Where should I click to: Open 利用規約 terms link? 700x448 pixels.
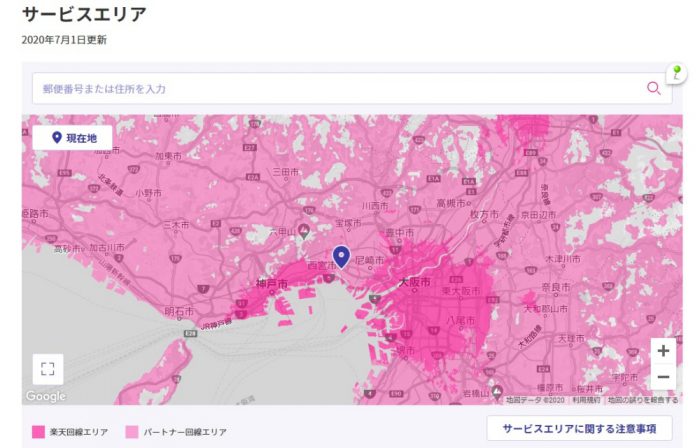click(586, 400)
